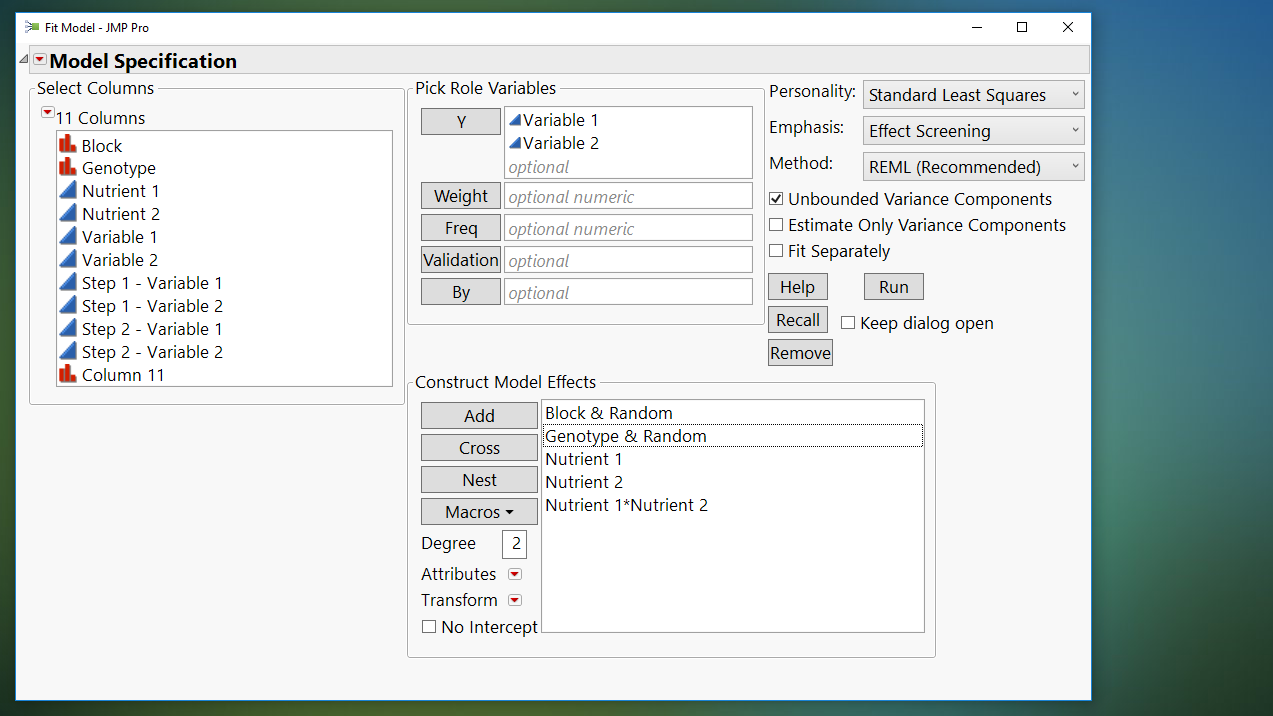Select Genotype & Random in the effects list
The height and width of the screenshot is (716, 1273).
625,435
